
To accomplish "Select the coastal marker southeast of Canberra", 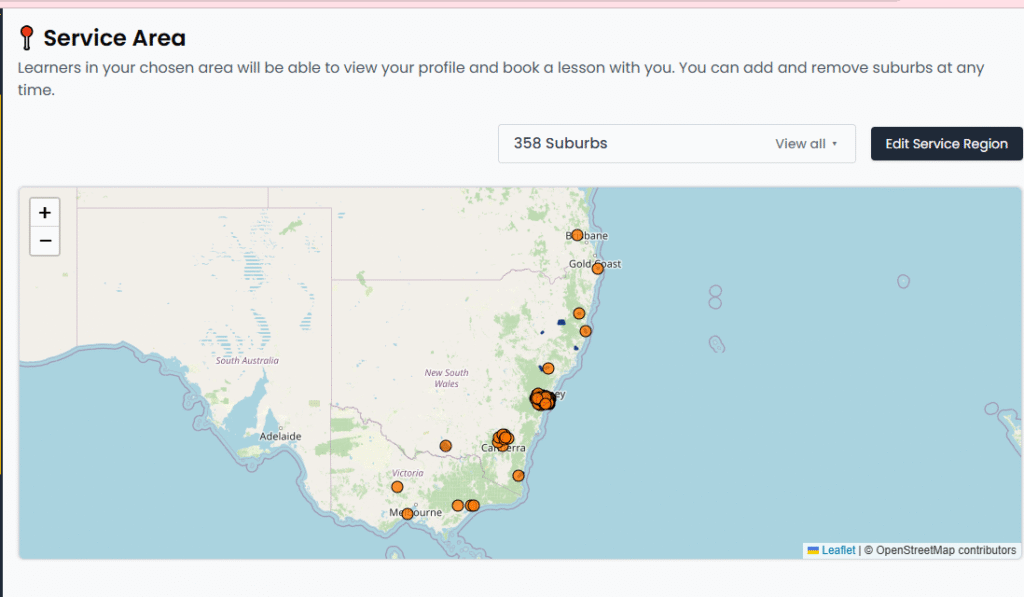I will [x=518, y=475].
